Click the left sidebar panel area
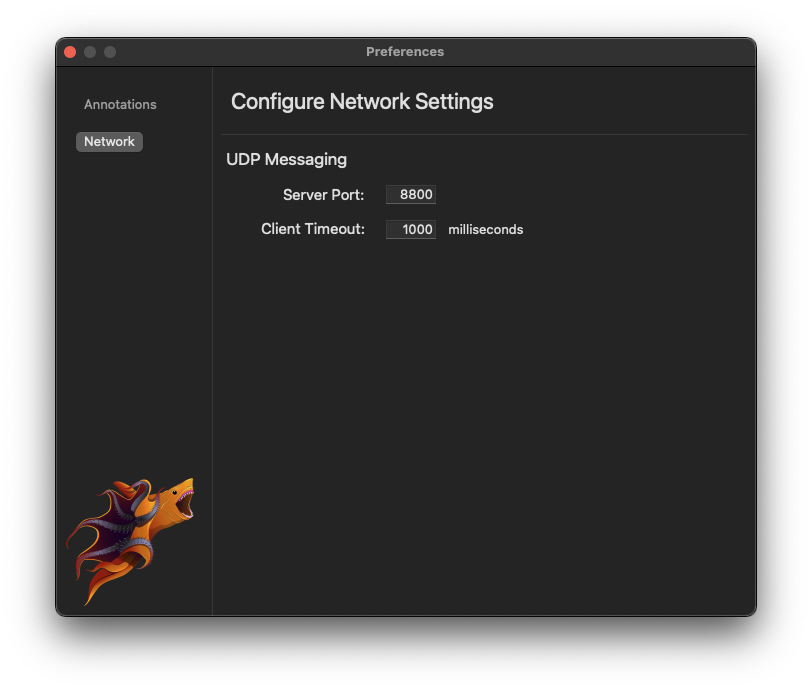Screen dimensions: 812x690 tap(135, 300)
